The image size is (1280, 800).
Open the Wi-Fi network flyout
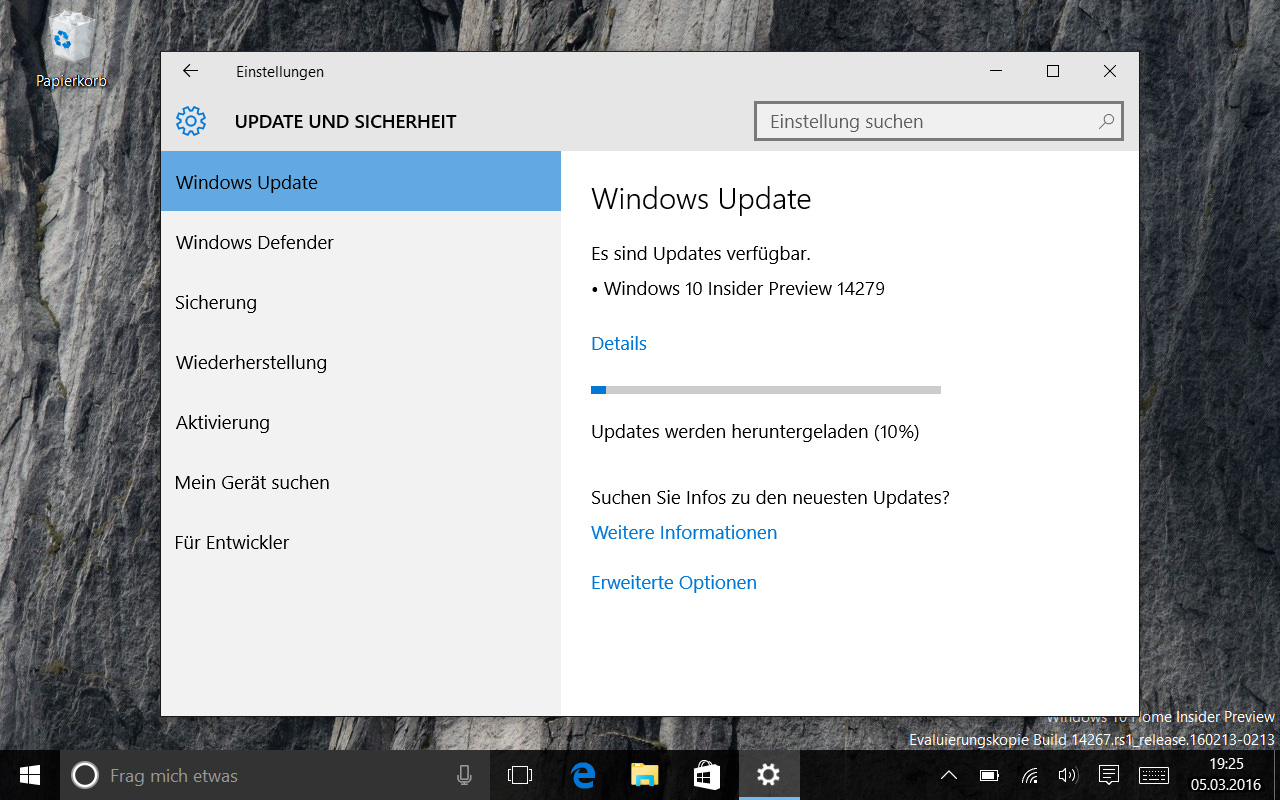point(1029,775)
